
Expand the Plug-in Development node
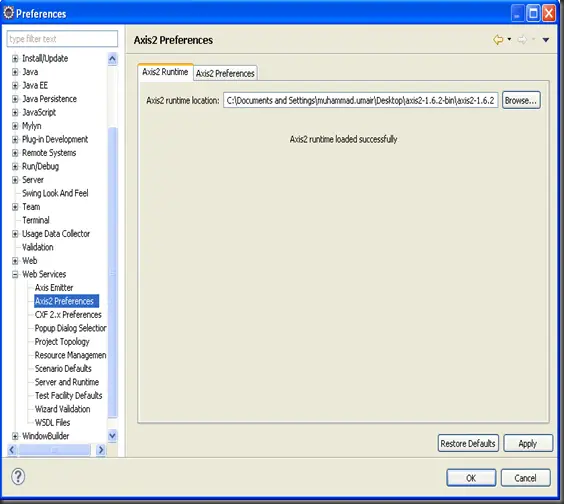click(x=15, y=139)
